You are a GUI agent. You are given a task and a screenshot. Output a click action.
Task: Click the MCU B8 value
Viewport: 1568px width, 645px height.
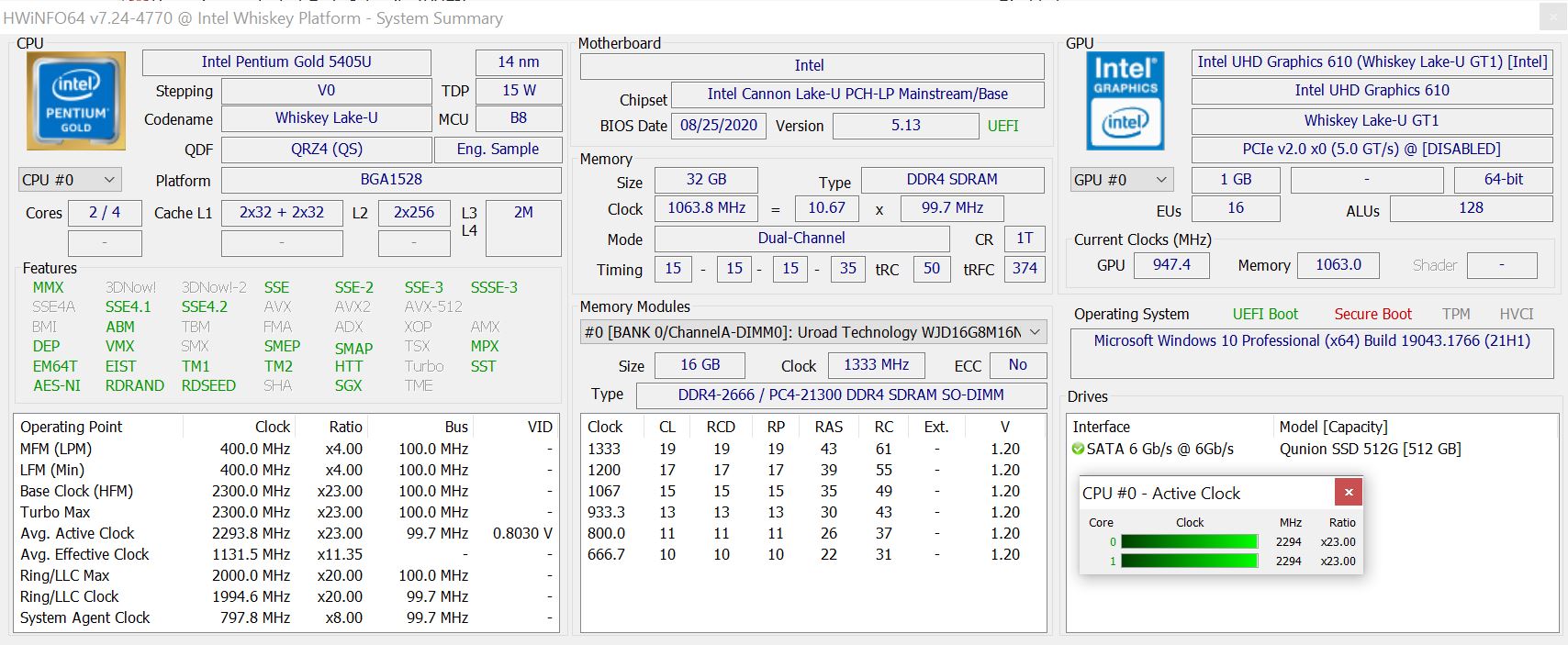point(519,118)
